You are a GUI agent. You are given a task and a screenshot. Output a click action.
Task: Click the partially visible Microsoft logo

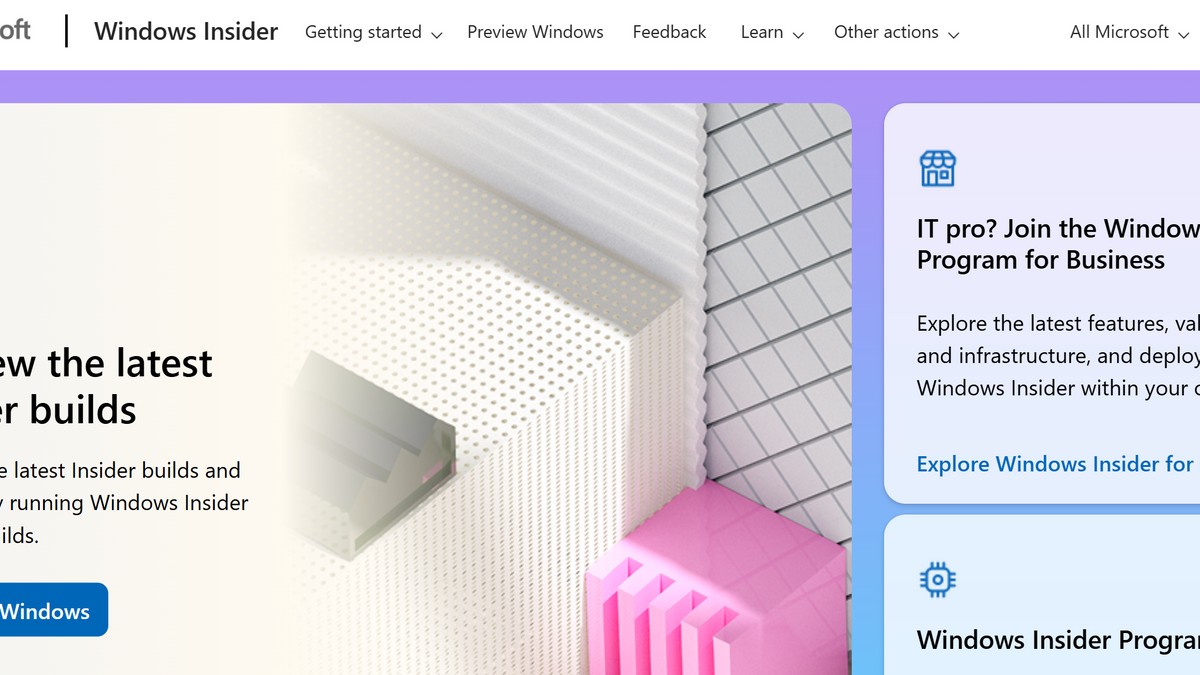coord(15,31)
